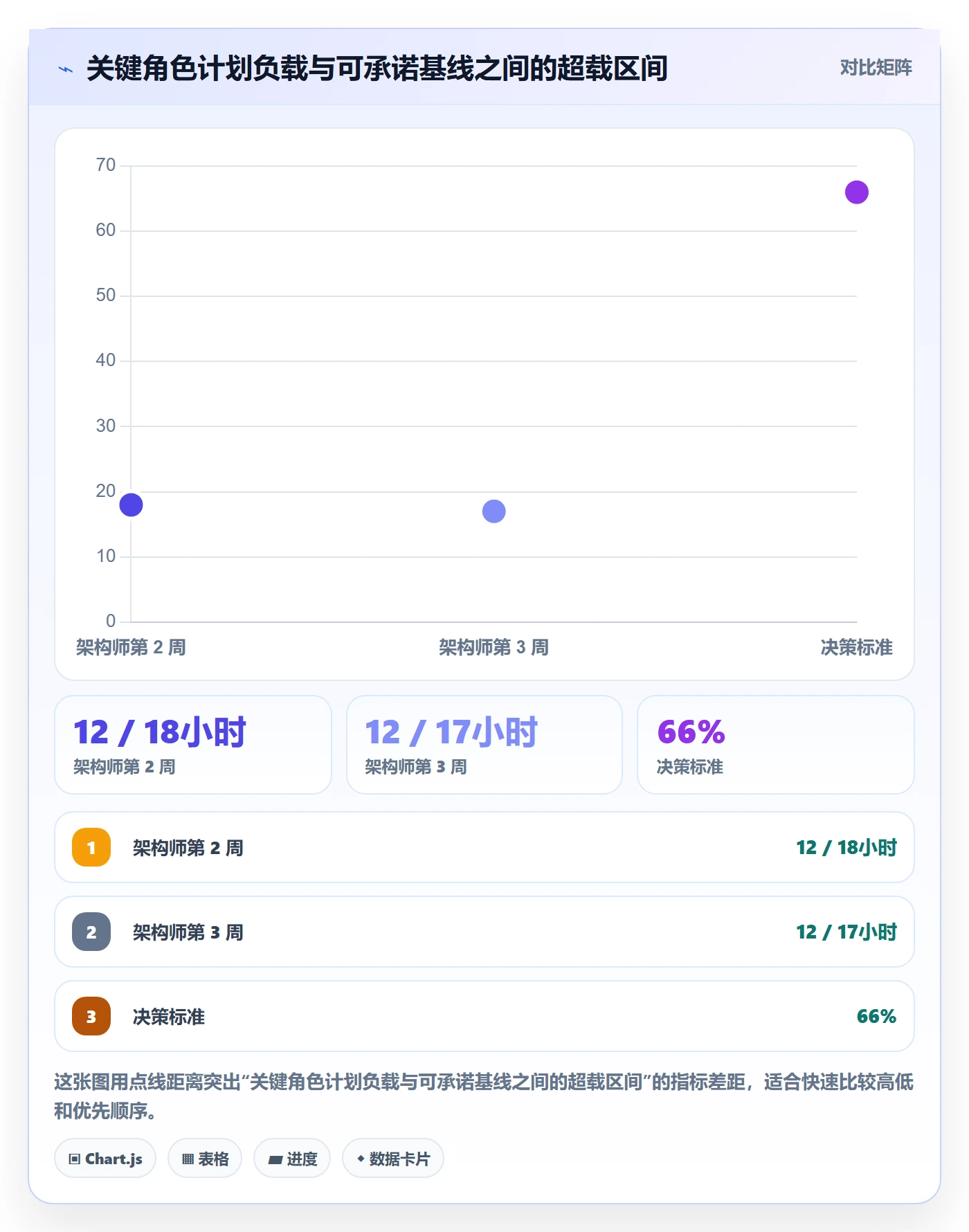Click the chart title 关键角色计划负载与可承诺基线之间的超载区间
The image size is (969, 1232).
[x=377, y=69]
